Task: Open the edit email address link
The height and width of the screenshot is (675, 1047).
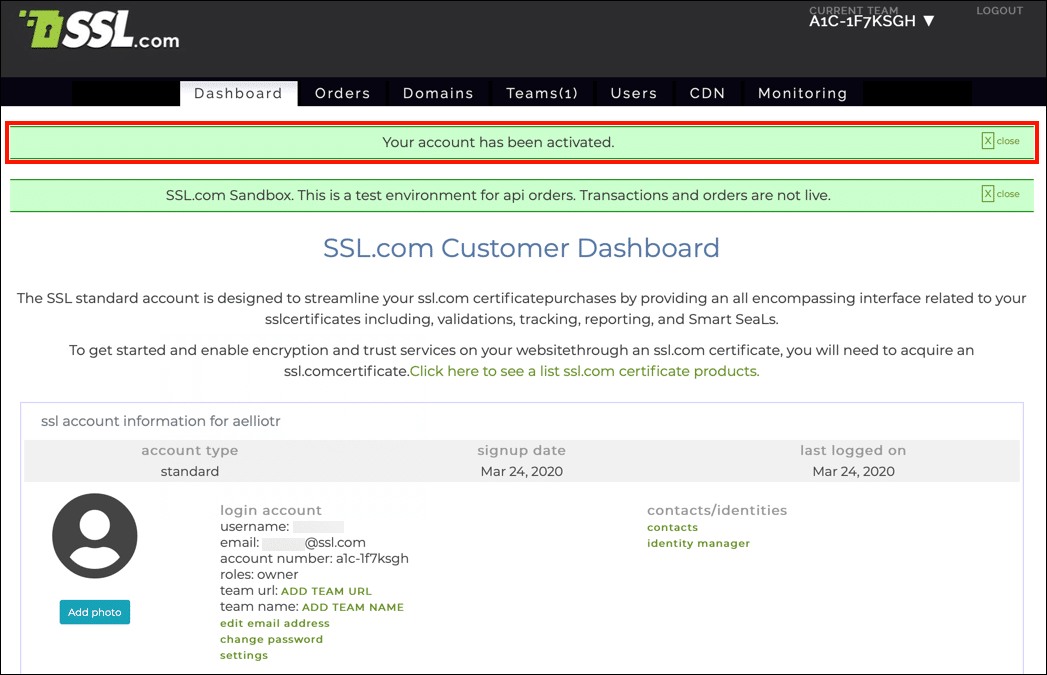Action: (x=274, y=623)
